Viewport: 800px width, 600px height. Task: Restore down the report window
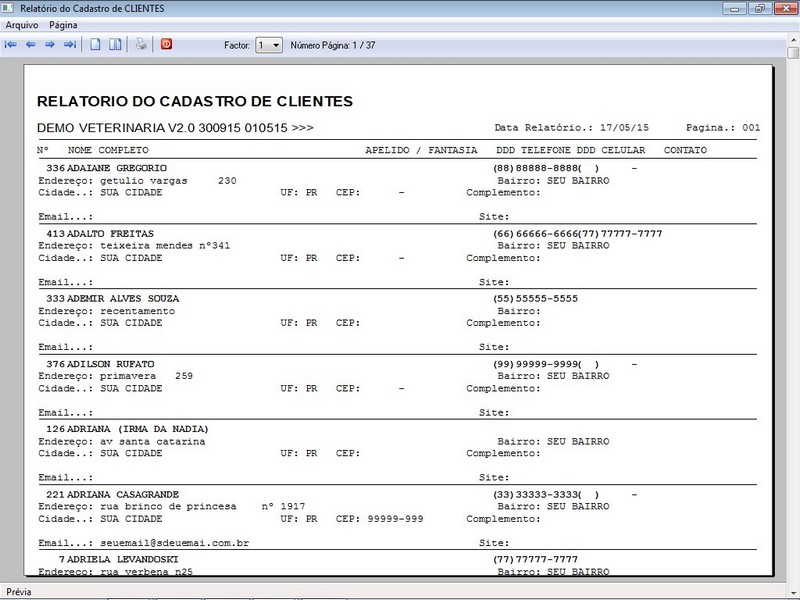tap(758, 8)
